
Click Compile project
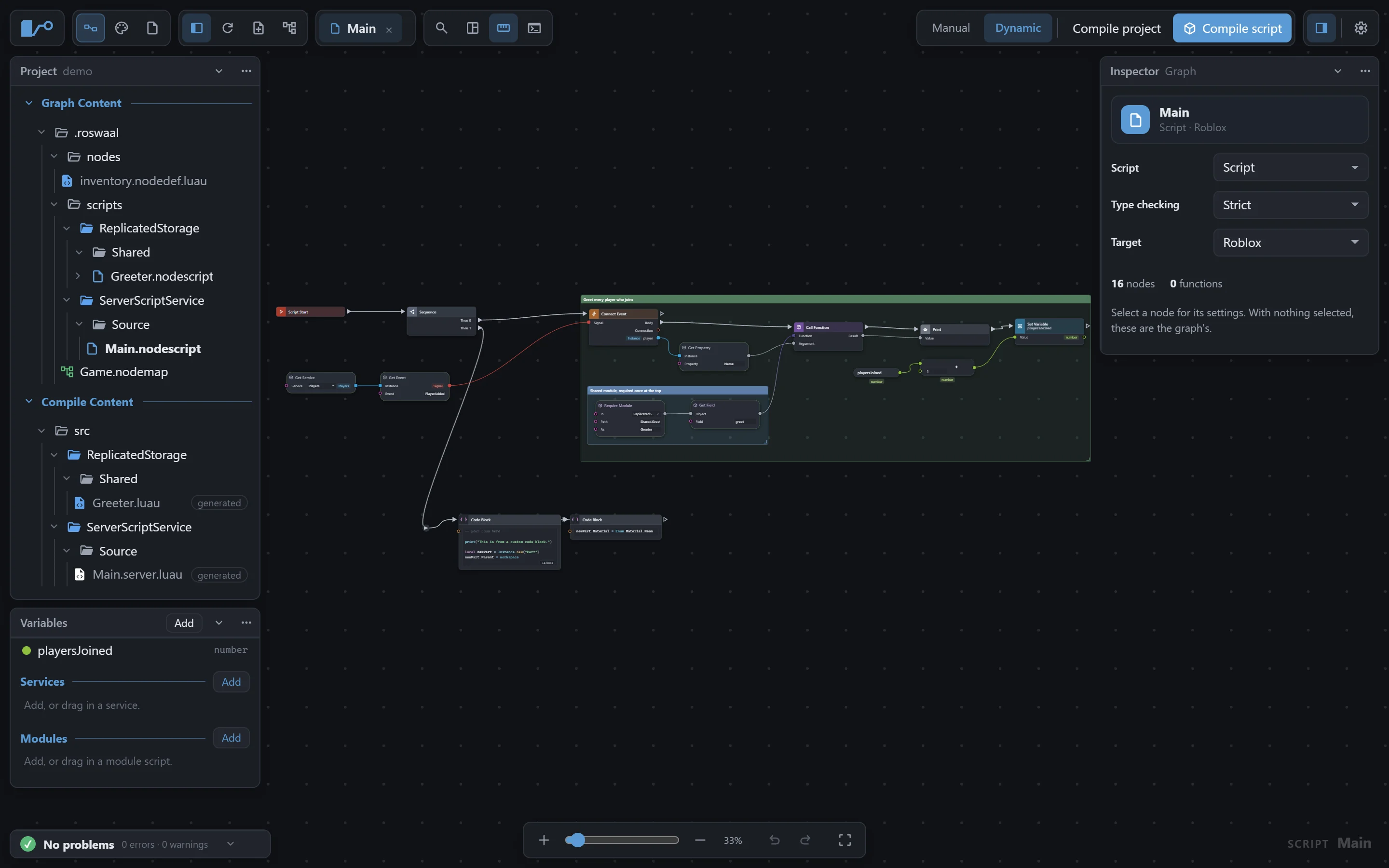[x=1117, y=28]
